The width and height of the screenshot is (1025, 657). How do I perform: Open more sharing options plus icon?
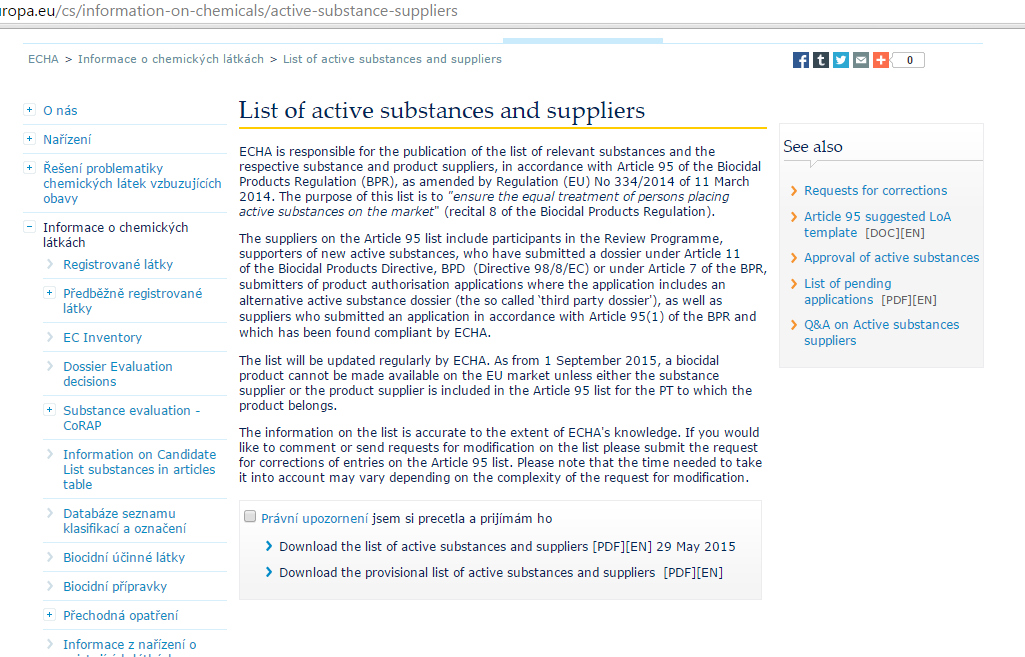click(881, 60)
